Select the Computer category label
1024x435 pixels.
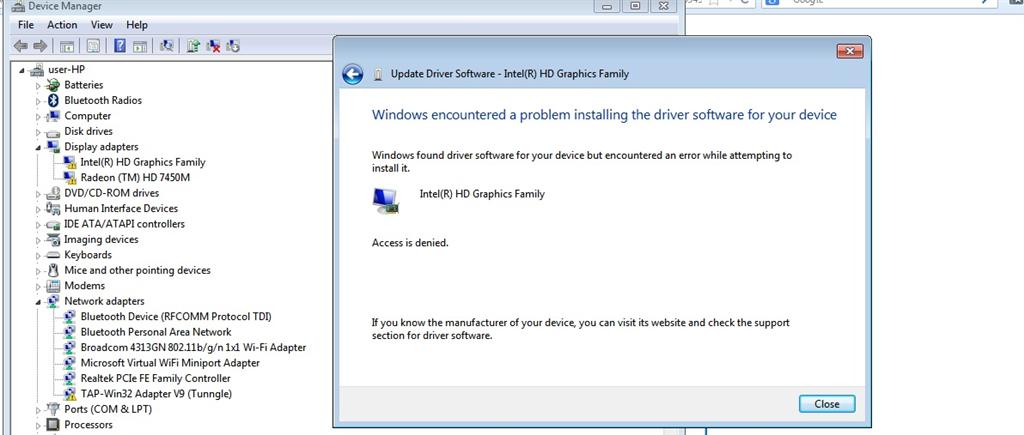point(88,116)
